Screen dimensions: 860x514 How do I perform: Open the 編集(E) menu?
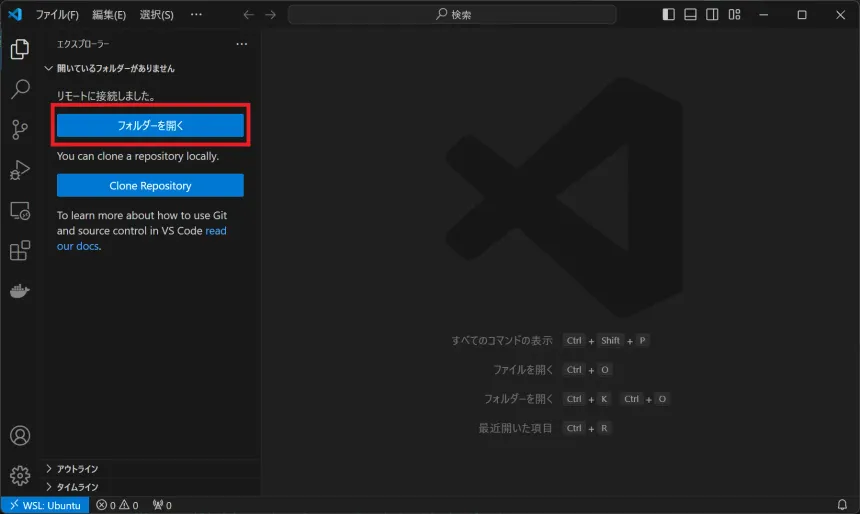(109, 15)
